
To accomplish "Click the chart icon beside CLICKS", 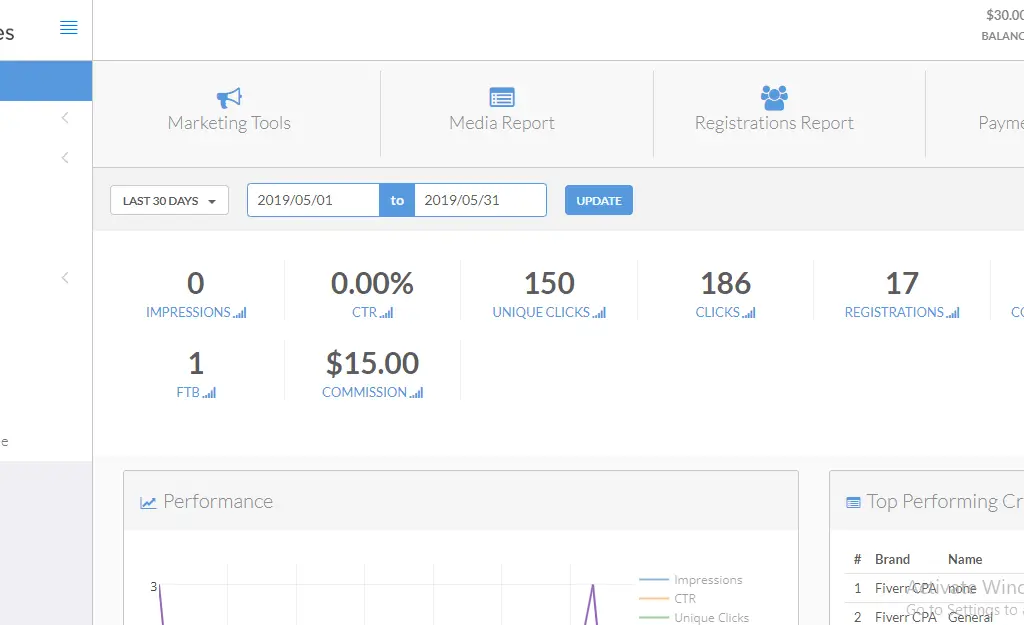I will 749,313.
